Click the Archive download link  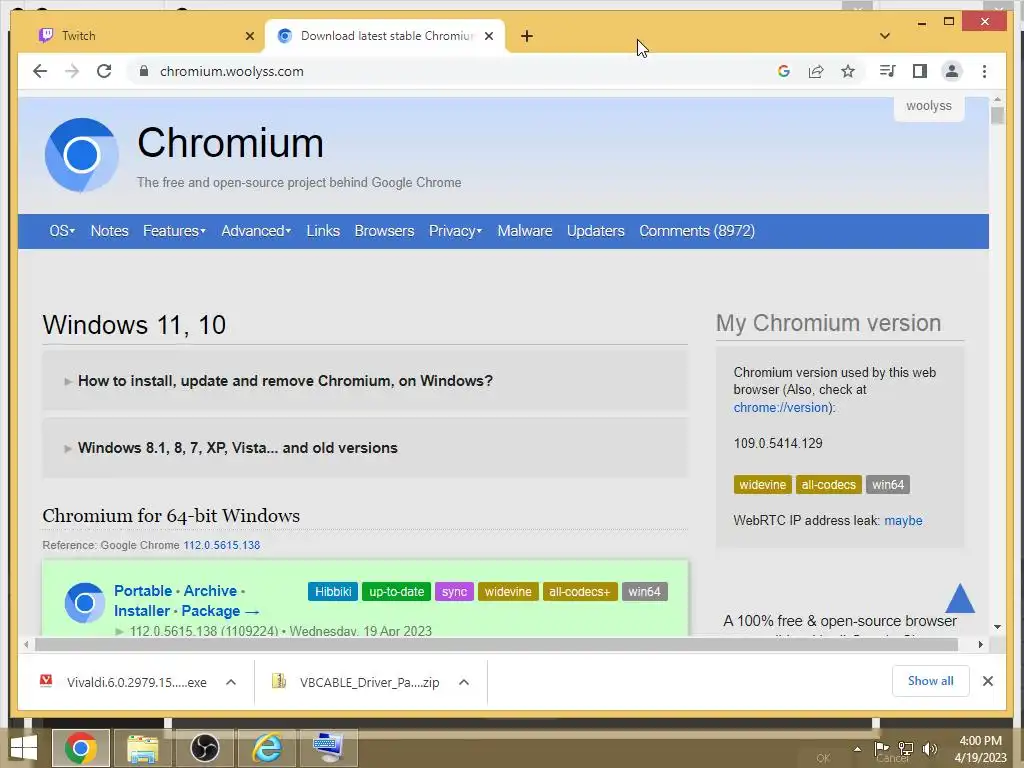click(x=210, y=590)
